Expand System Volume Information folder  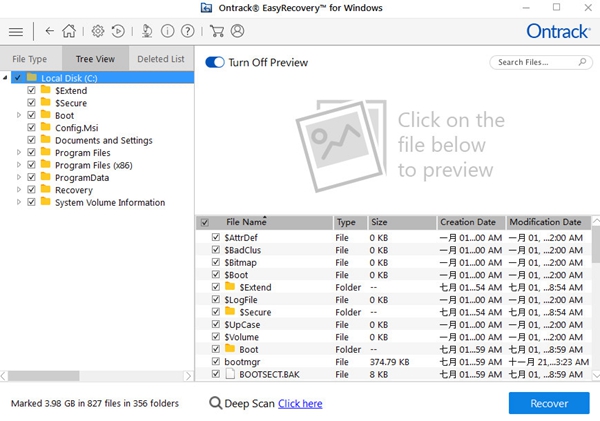[19, 202]
